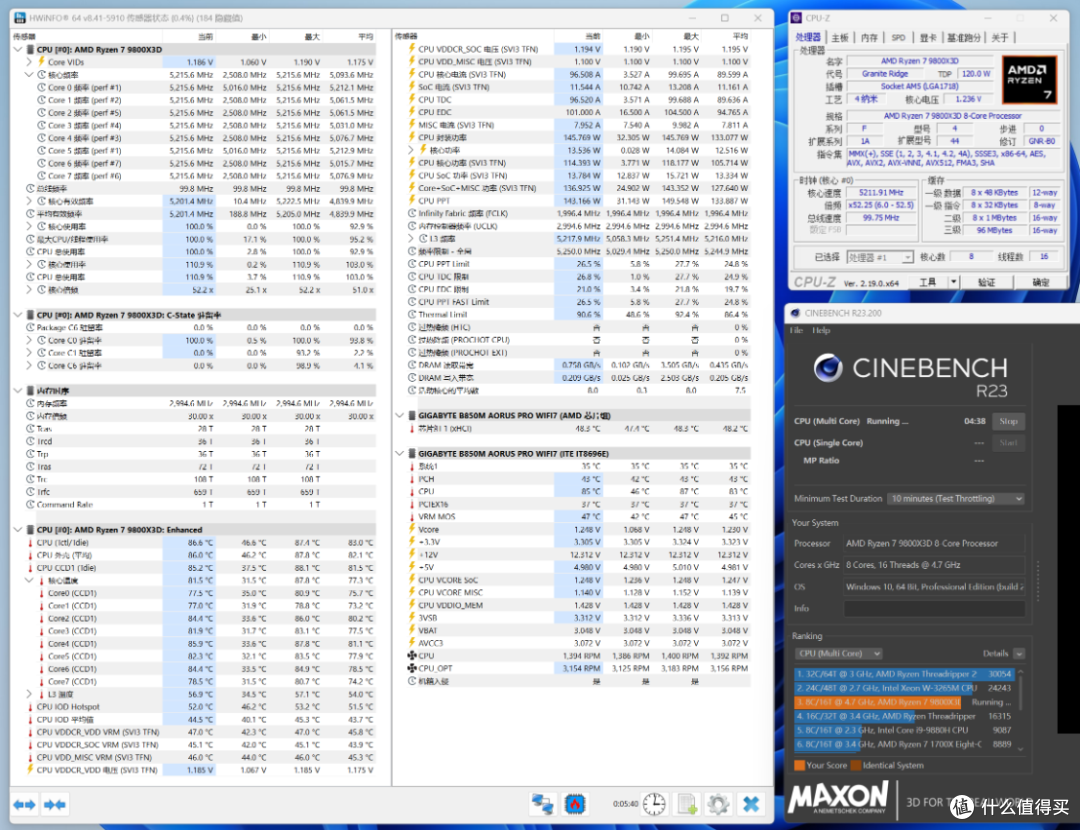This screenshot has height=830, width=1080.
Task: Expand the L3 temperature tree row
Action: 29,694
